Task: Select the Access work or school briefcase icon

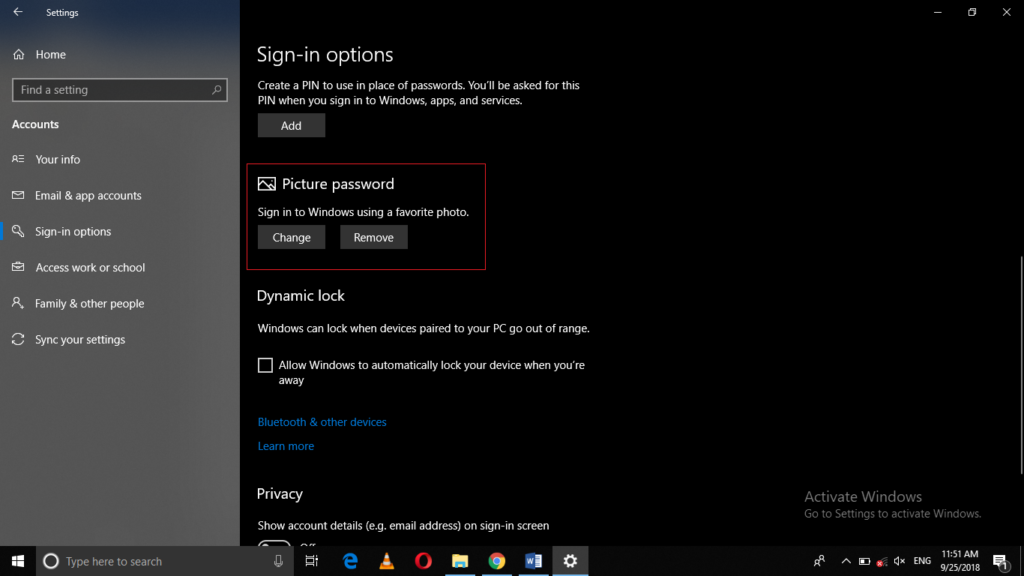Action: pyautogui.click(x=18, y=267)
